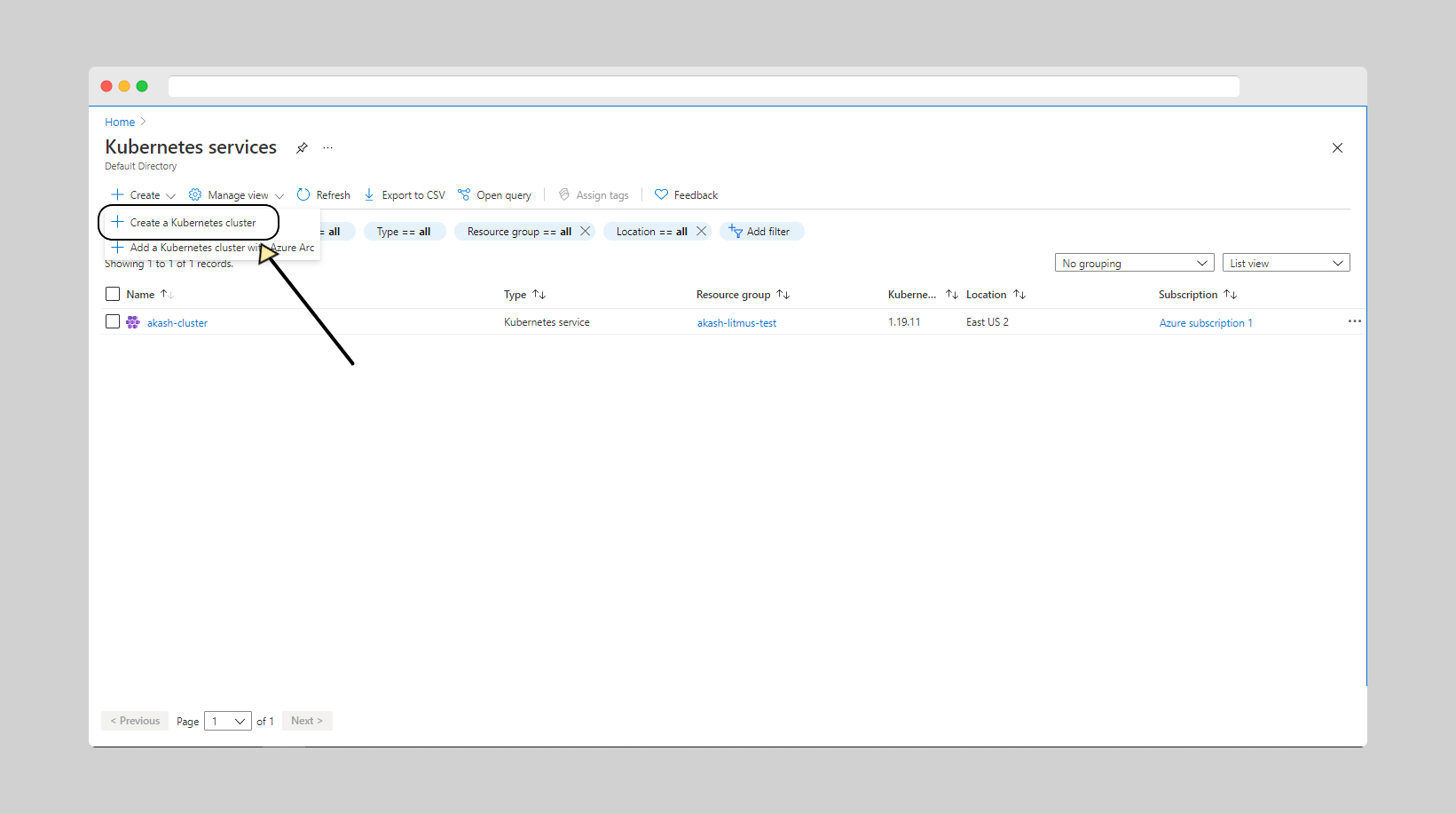Click the yellow minimize window button
The image size is (1456, 814).
coord(124,86)
